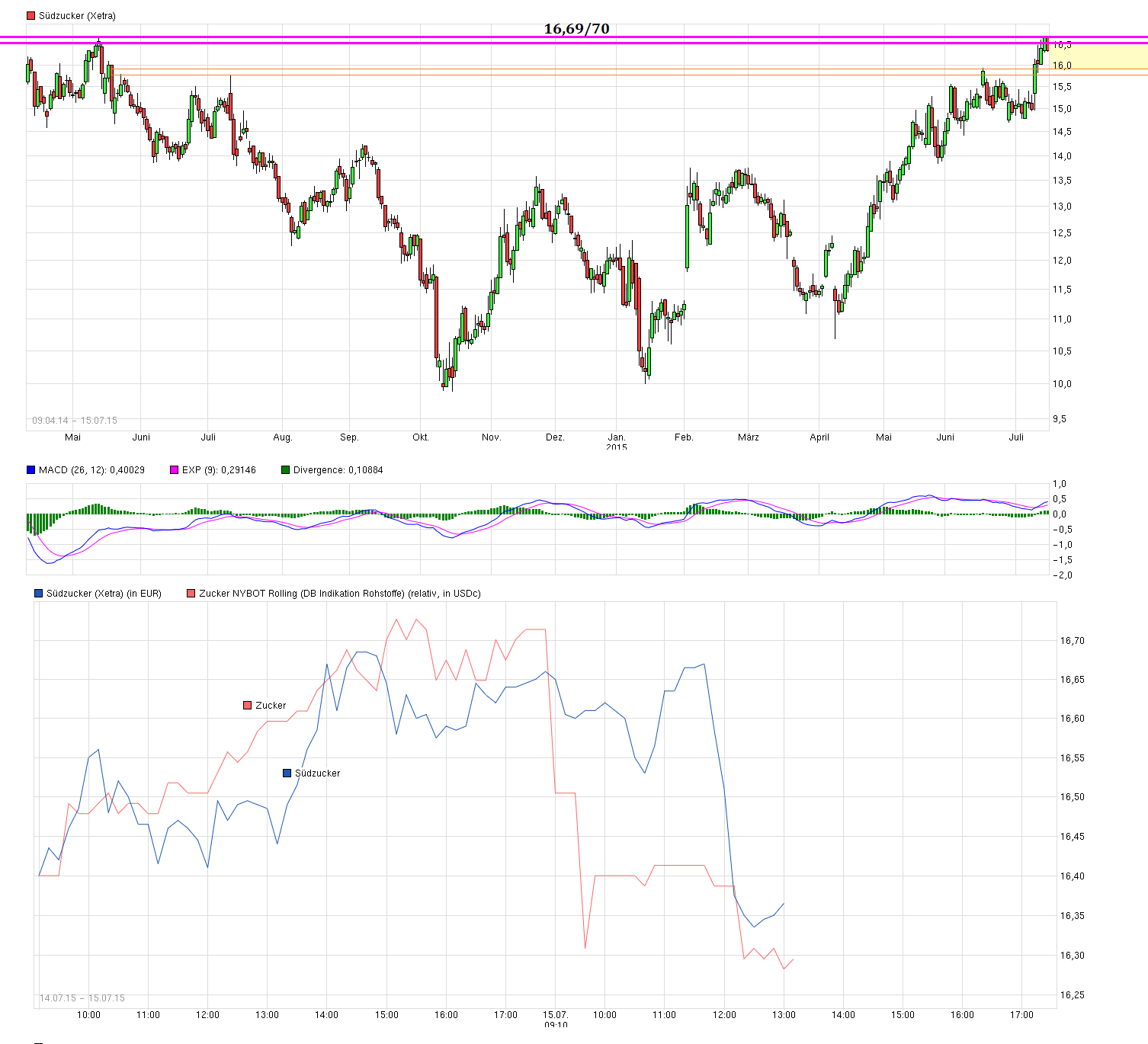
Task: Click the '16,70' intraday price axis value
Action: [x=1073, y=641]
